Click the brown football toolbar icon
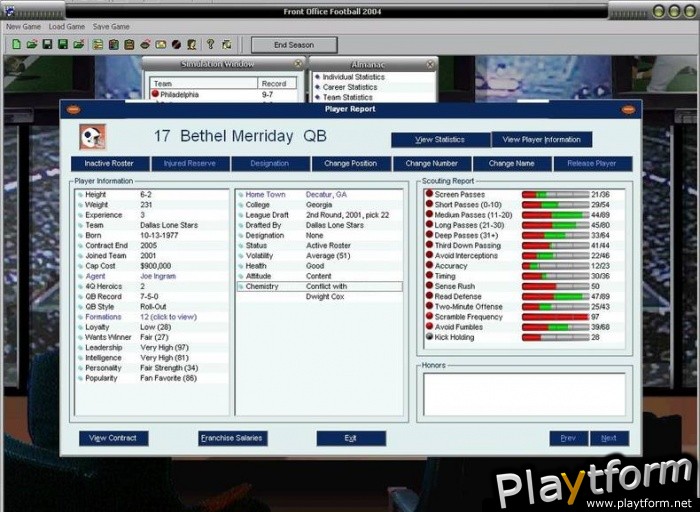The width and height of the screenshot is (700, 512). [145, 44]
